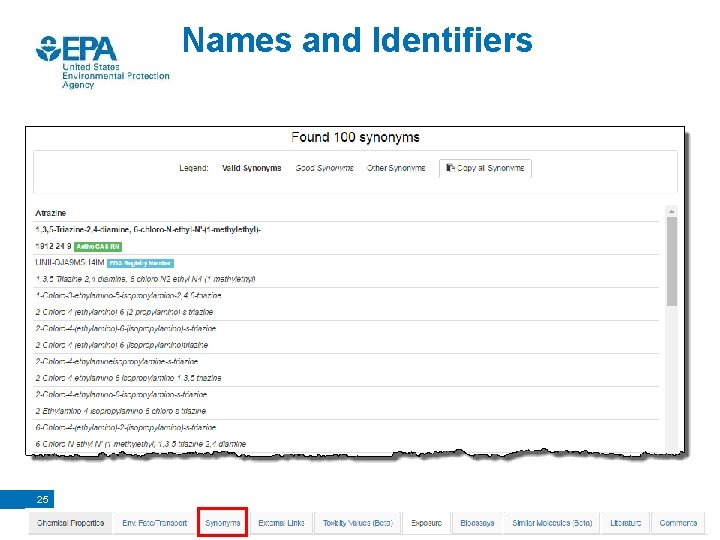This screenshot has width=720, height=540.
Task: Go to the Toxicity Values (Beta) tab
Action: [x=358, y=523]
